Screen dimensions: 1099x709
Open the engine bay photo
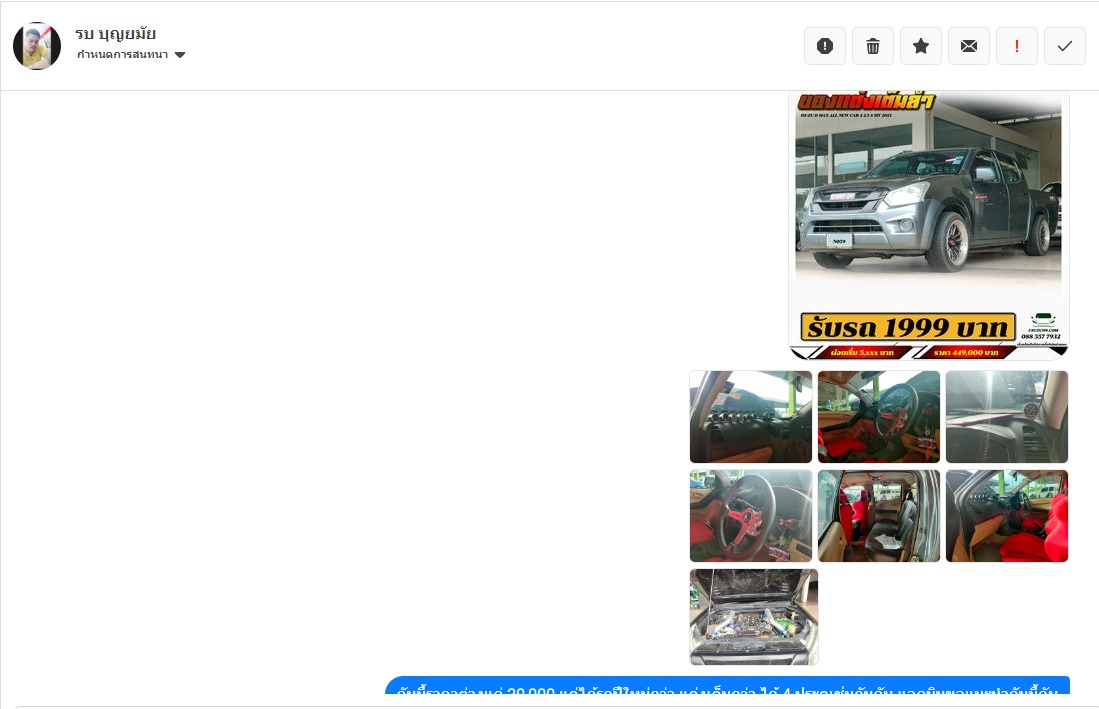point(754,617)
